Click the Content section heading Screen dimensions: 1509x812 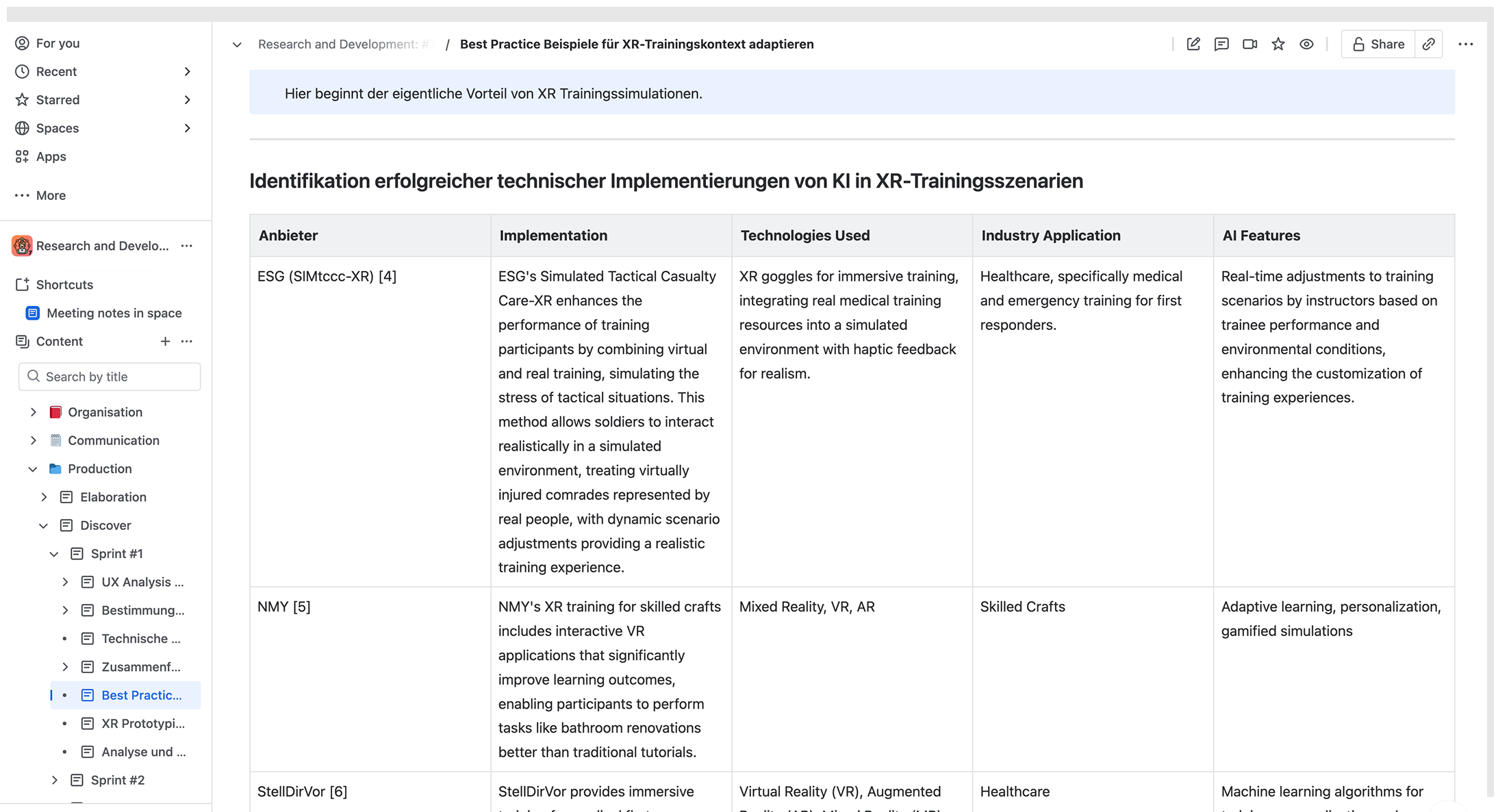(x=60, y=341)
